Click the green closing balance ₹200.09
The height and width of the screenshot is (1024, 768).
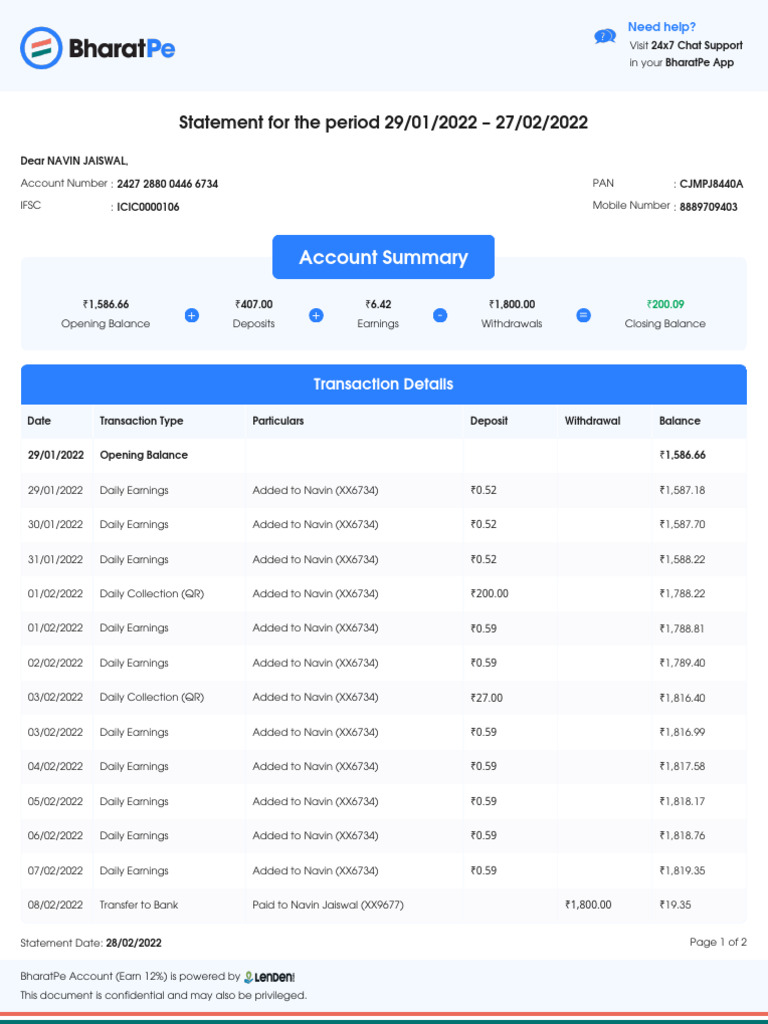click(665, 304)
